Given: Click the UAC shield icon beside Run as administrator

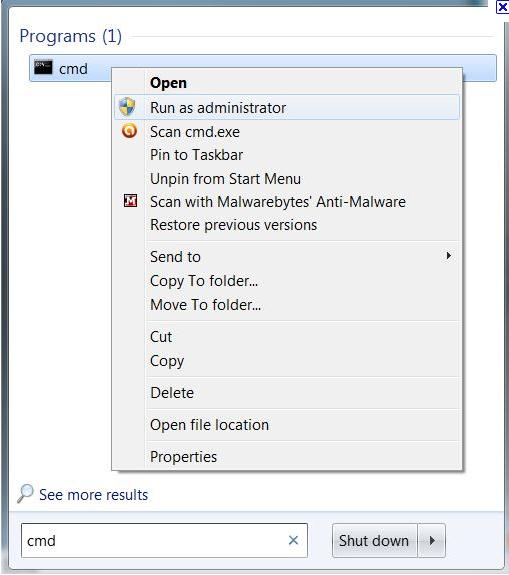Looking at the screenshot, I should (127, 107).
